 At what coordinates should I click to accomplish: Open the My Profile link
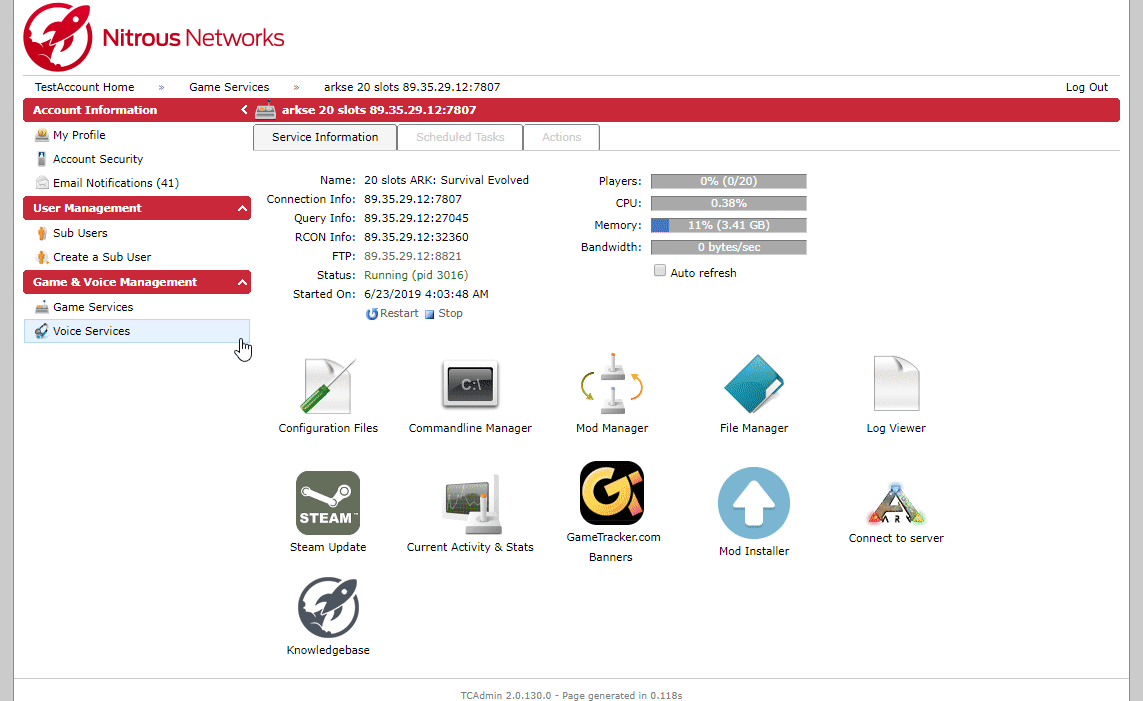[79, 135]
